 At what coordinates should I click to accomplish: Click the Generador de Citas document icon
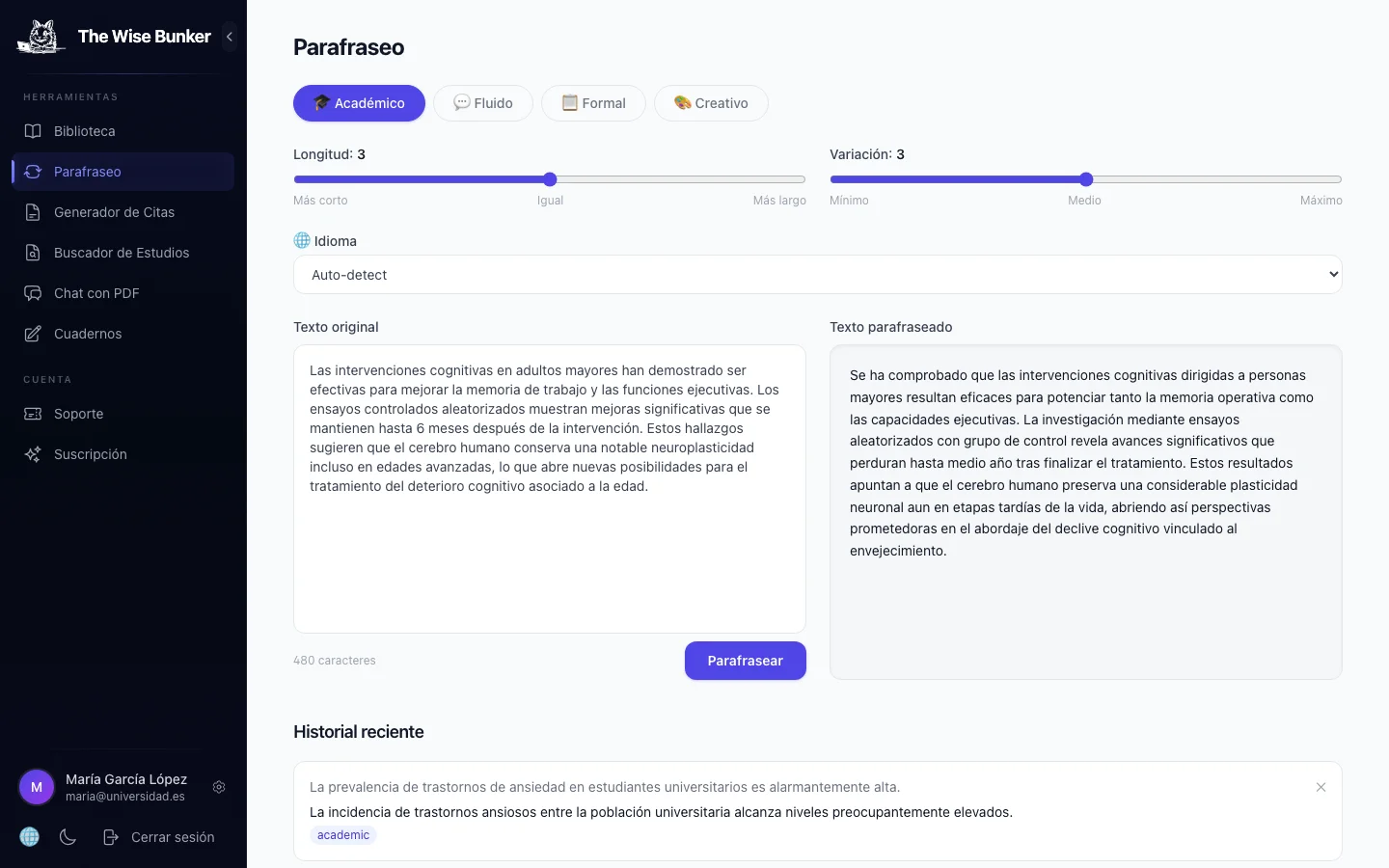[33, 212]
